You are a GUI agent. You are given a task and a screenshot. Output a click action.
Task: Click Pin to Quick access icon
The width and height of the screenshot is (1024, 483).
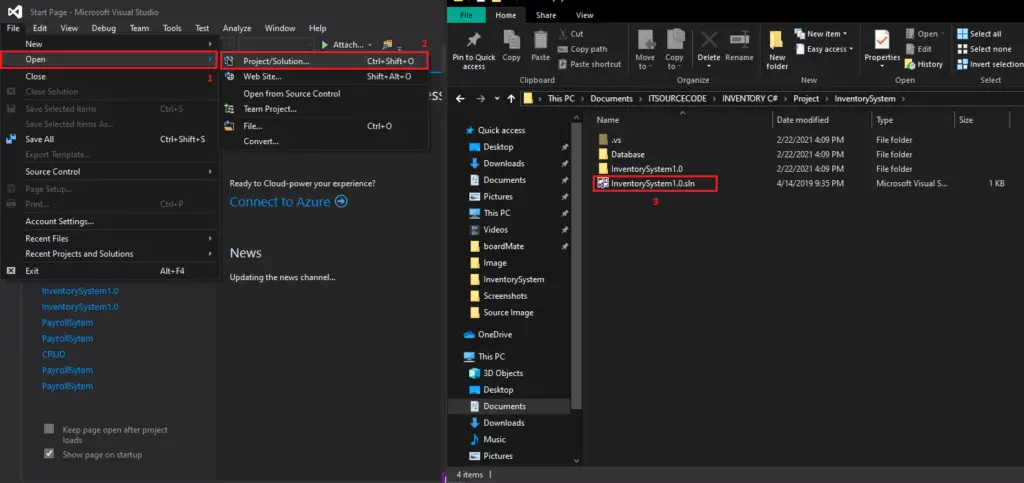[473, 40]
